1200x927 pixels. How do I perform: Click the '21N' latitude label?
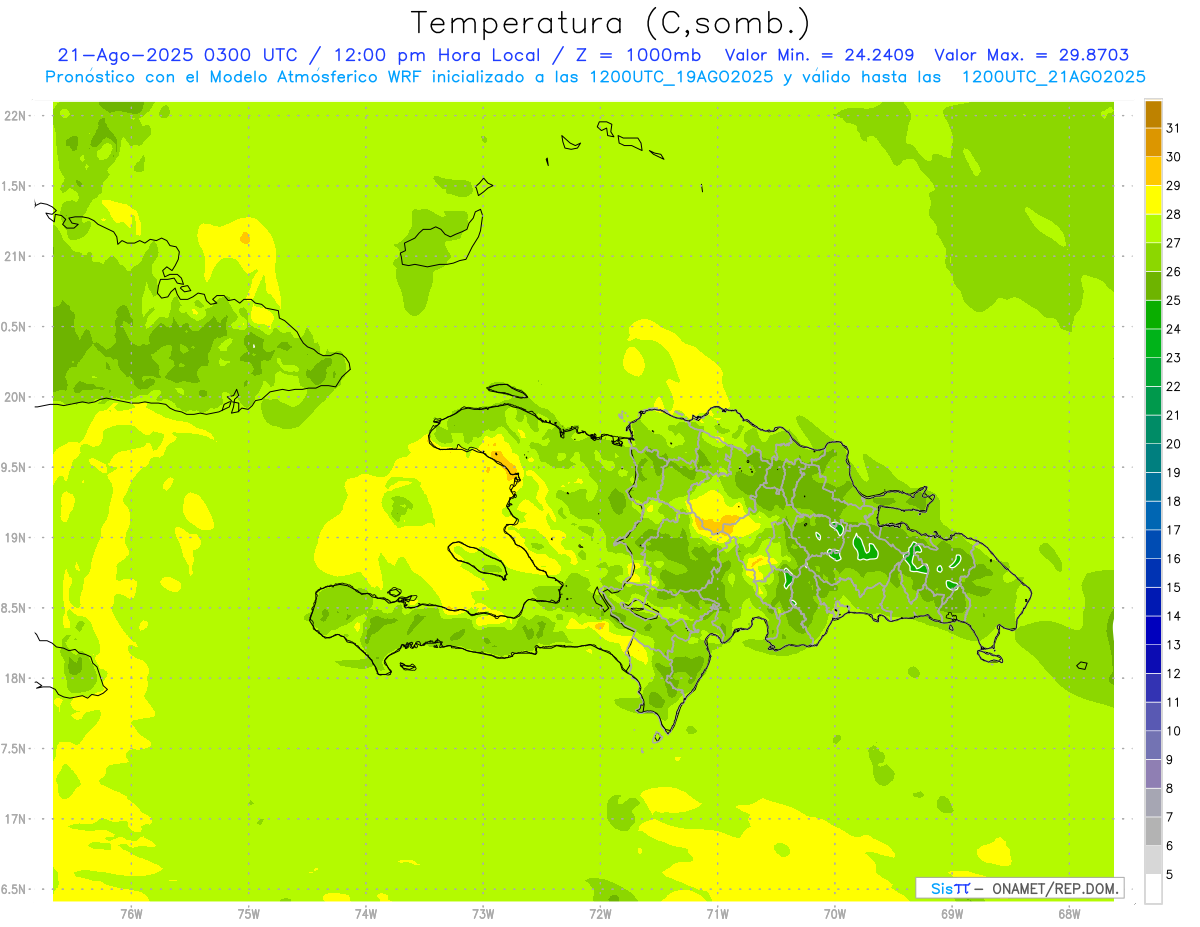pyautogui.click(x=15, y=257)
